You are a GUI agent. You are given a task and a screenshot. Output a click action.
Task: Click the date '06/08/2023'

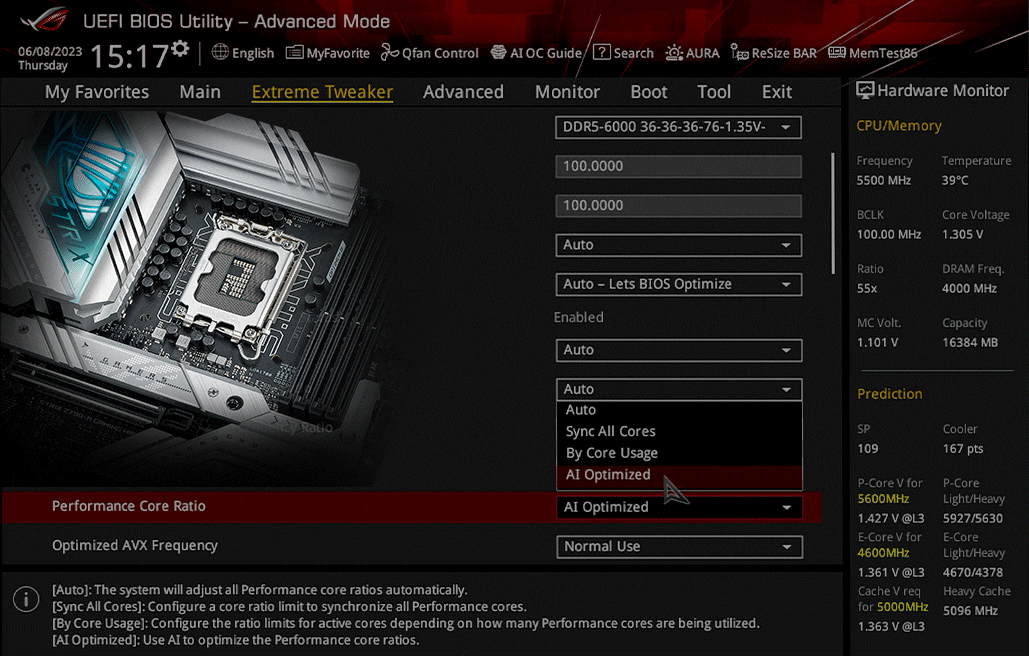(x=50, y=51)
